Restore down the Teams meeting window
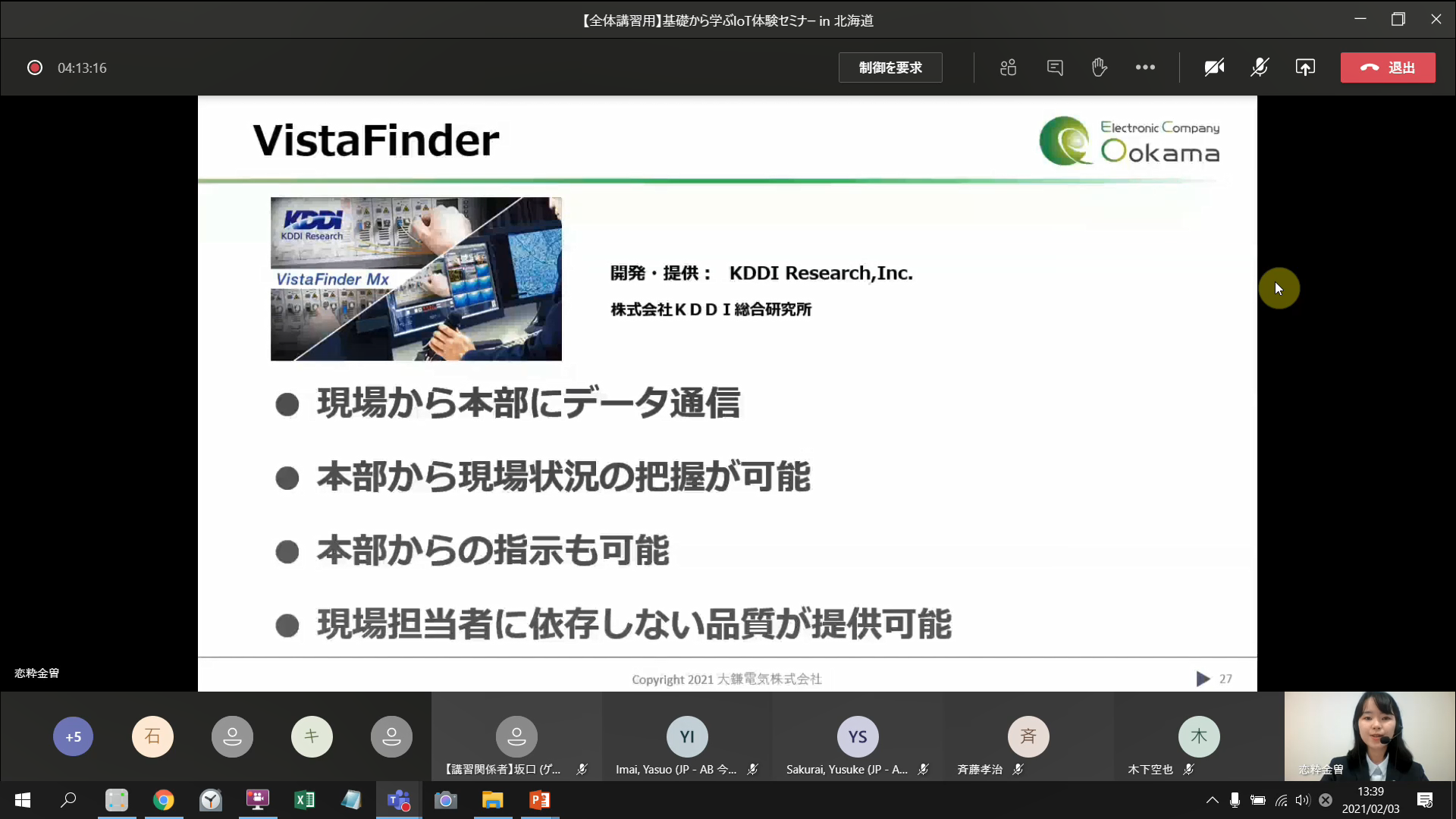Viewport: 1456px width, 819px height. (1398, 19)
